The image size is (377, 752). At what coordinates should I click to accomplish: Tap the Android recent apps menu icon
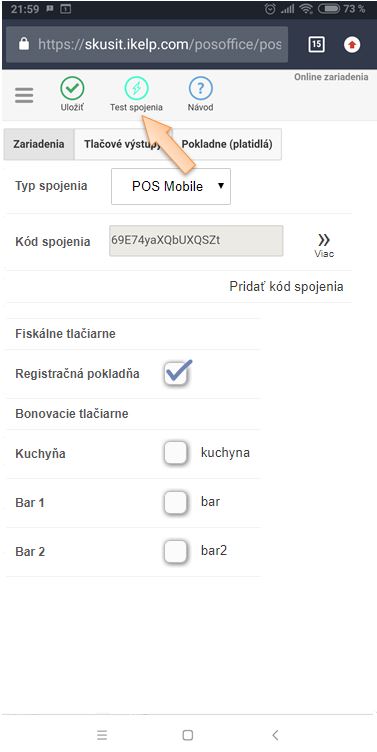(102, 735)
